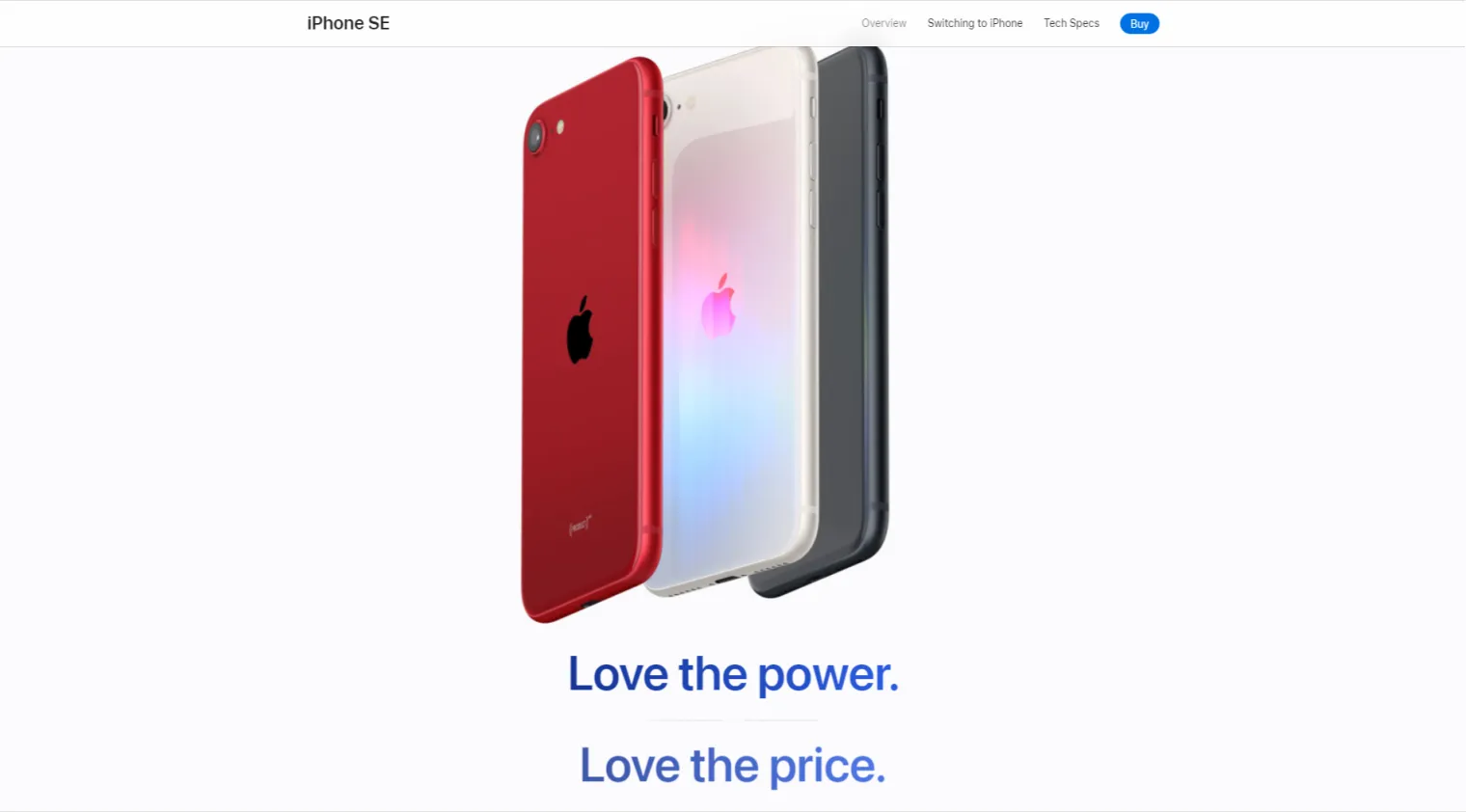Click the black Apple logo on red iPhone
Image resolution: width=1466 pixels, height=812 pixels.
tap(580, 330)
